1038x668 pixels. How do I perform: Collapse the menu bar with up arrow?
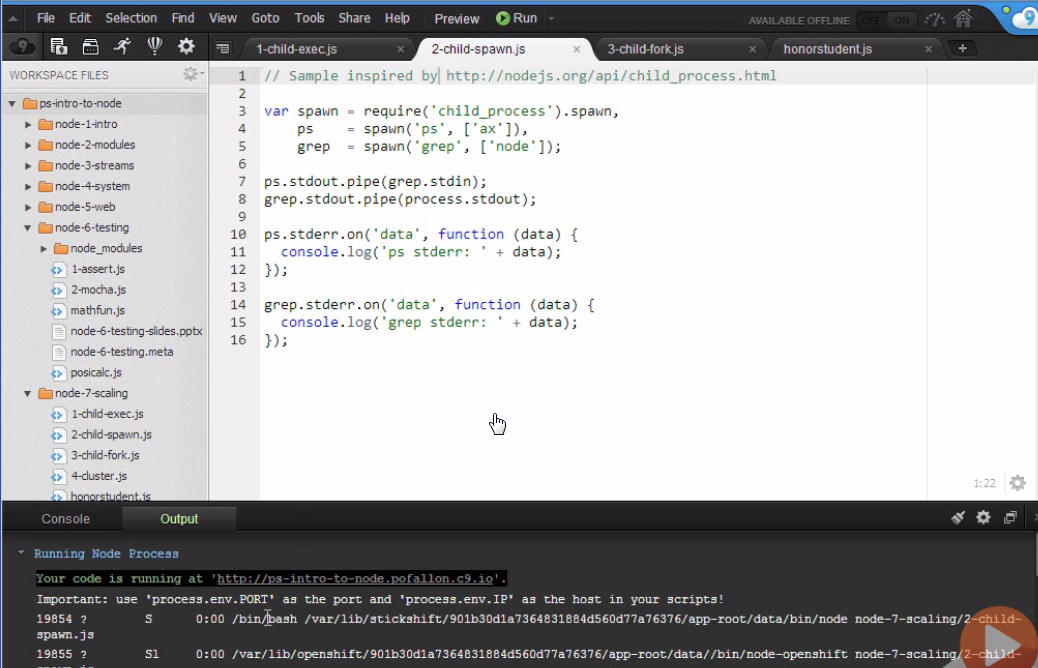click(13, 19)
